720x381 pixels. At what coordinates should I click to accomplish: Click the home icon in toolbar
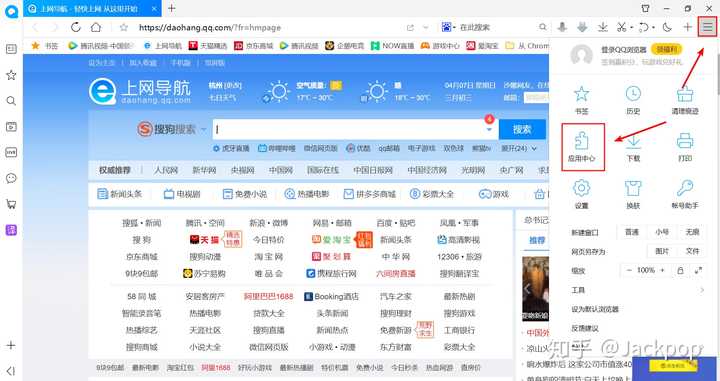[x=96, y=28]
